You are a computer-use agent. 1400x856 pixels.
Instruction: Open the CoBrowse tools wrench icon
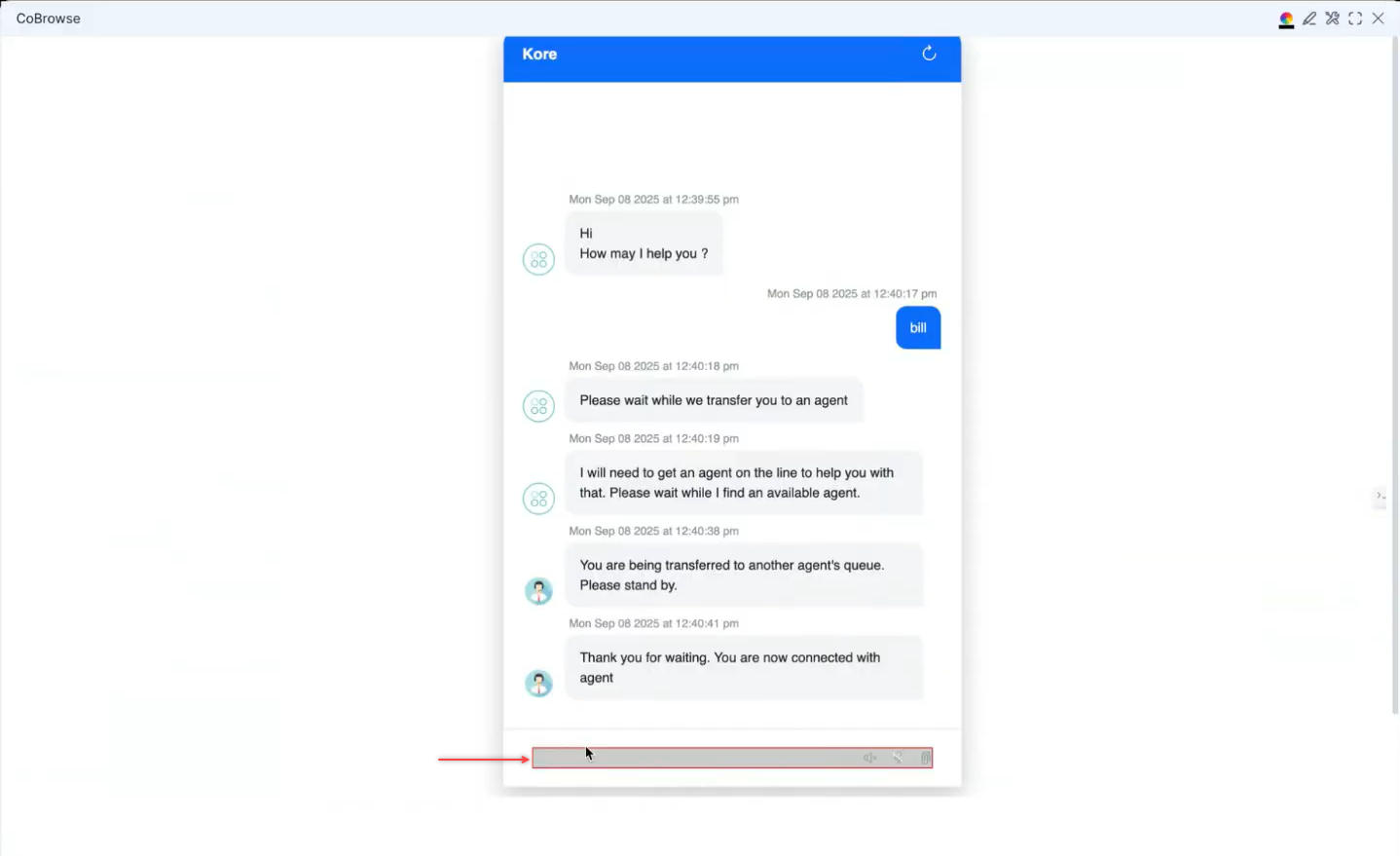tap(1332, 19)
